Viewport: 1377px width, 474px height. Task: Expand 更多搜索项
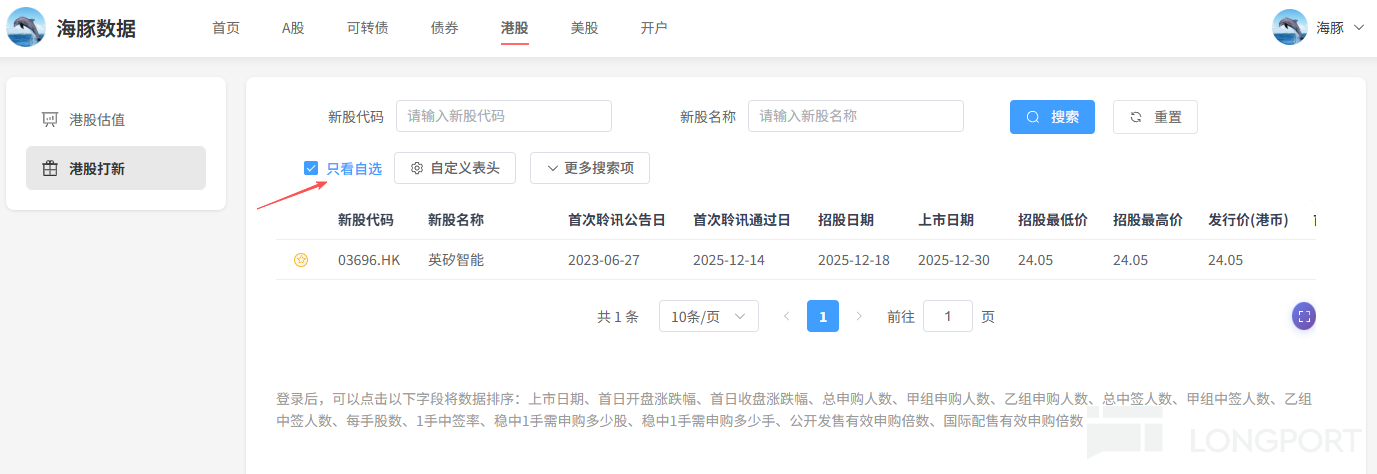[x=590, y=168]
